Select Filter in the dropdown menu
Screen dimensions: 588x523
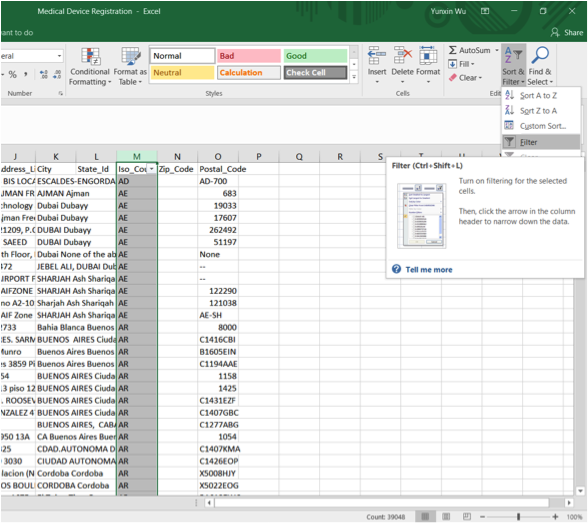(541, 142)
